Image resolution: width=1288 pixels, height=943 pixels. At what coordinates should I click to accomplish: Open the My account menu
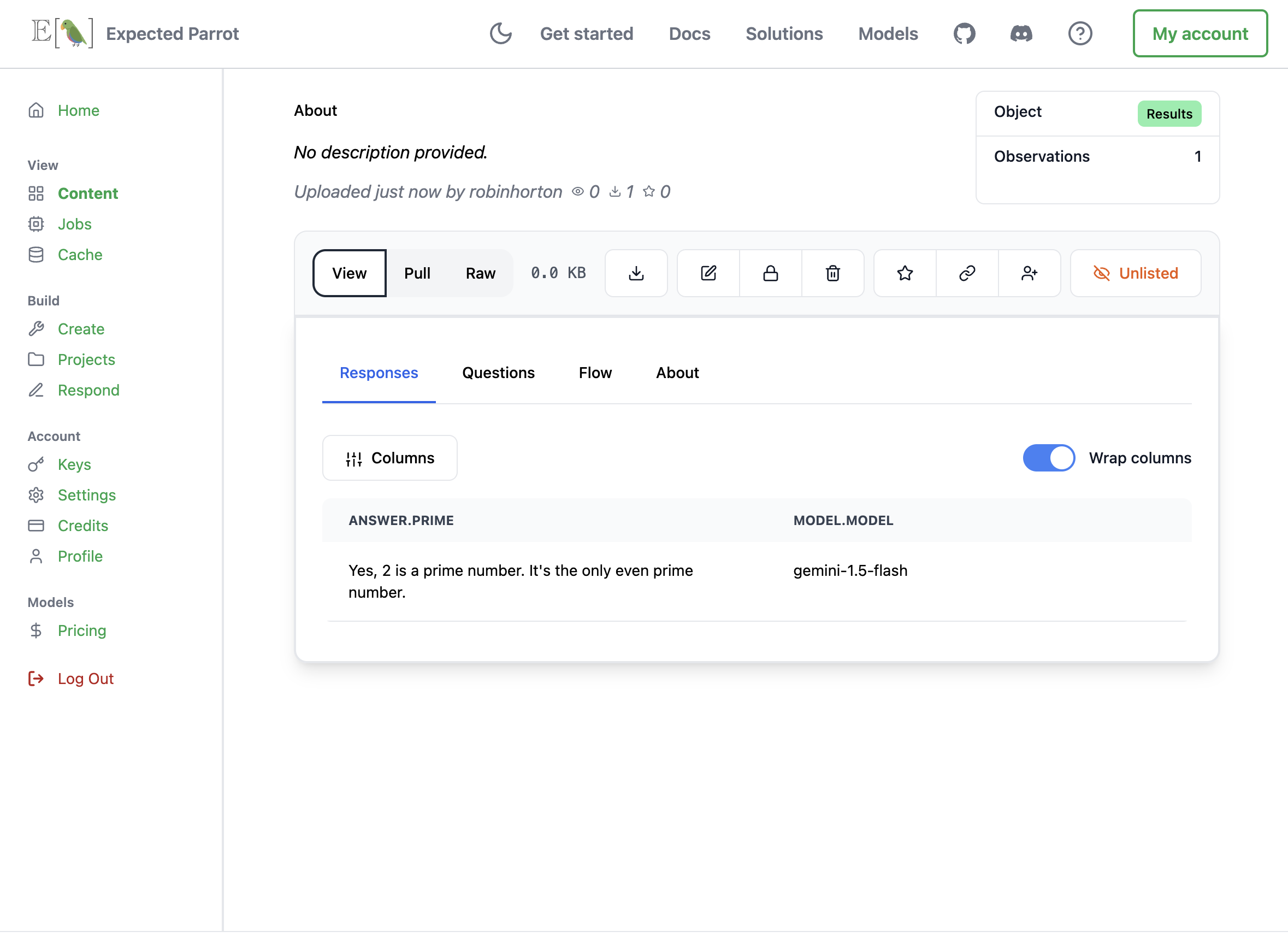point(1200,34)
